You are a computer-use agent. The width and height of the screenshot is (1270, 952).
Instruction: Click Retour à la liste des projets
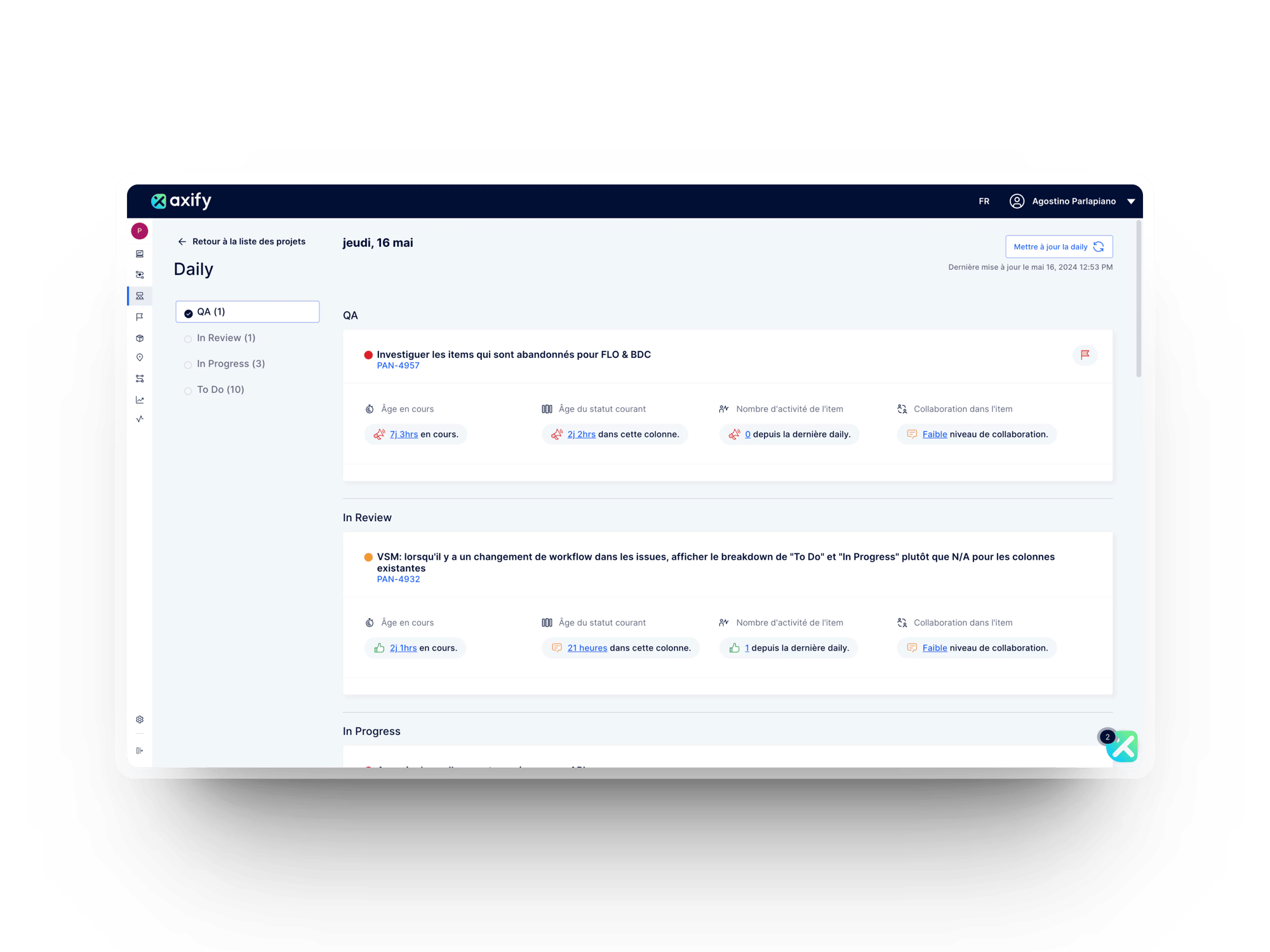tap(243, 241)
